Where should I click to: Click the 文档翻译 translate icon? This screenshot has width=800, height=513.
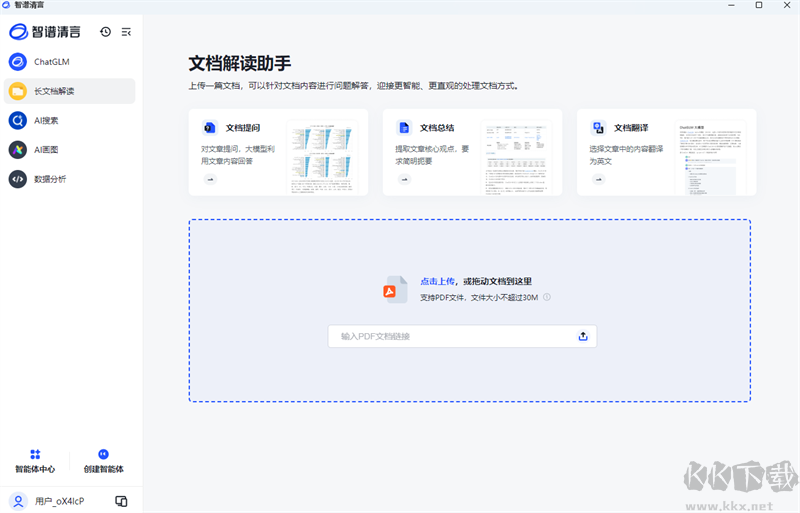click(x=598, y=128)
